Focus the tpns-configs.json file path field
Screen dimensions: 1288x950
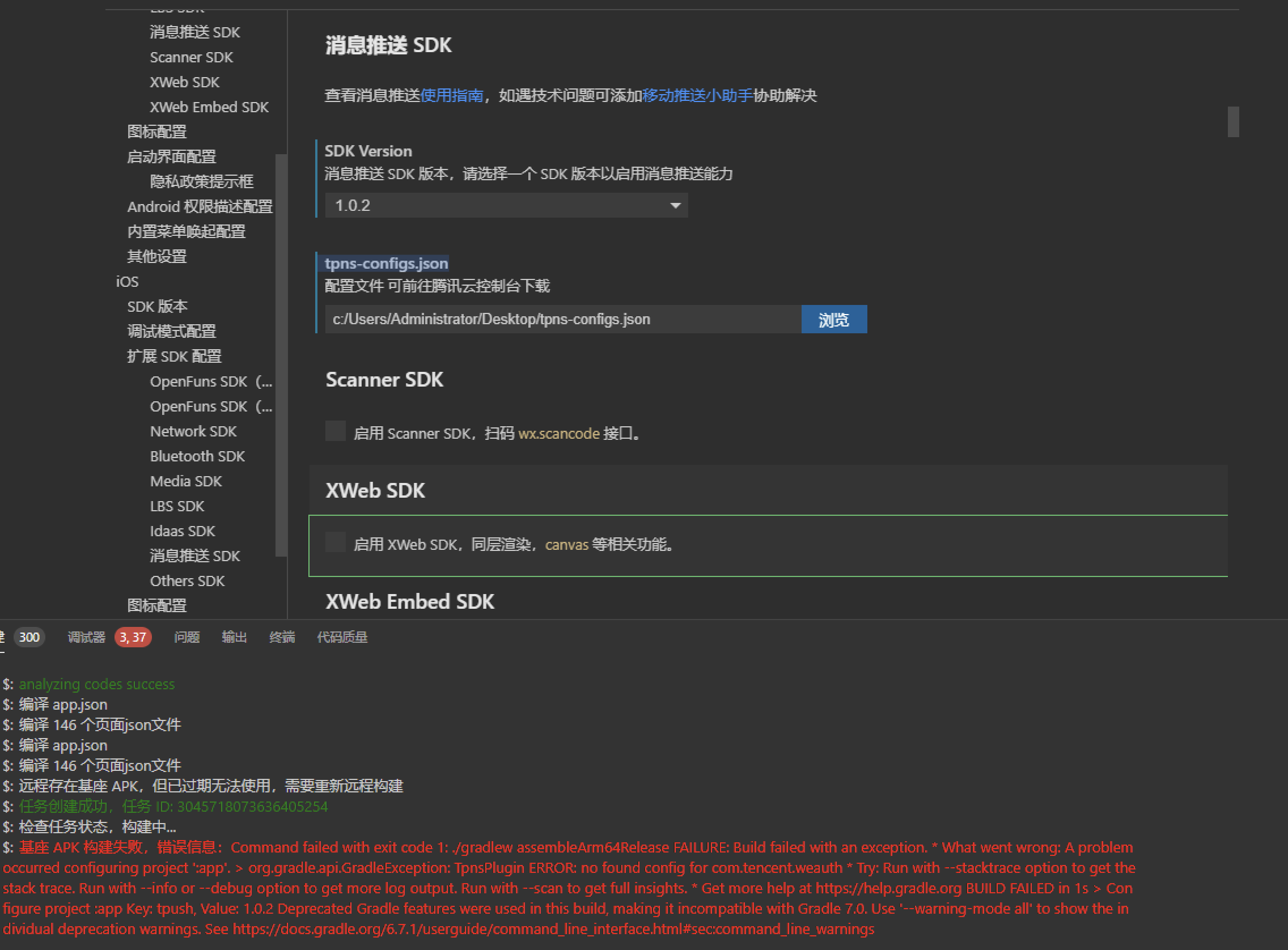(x=563, y=319)
